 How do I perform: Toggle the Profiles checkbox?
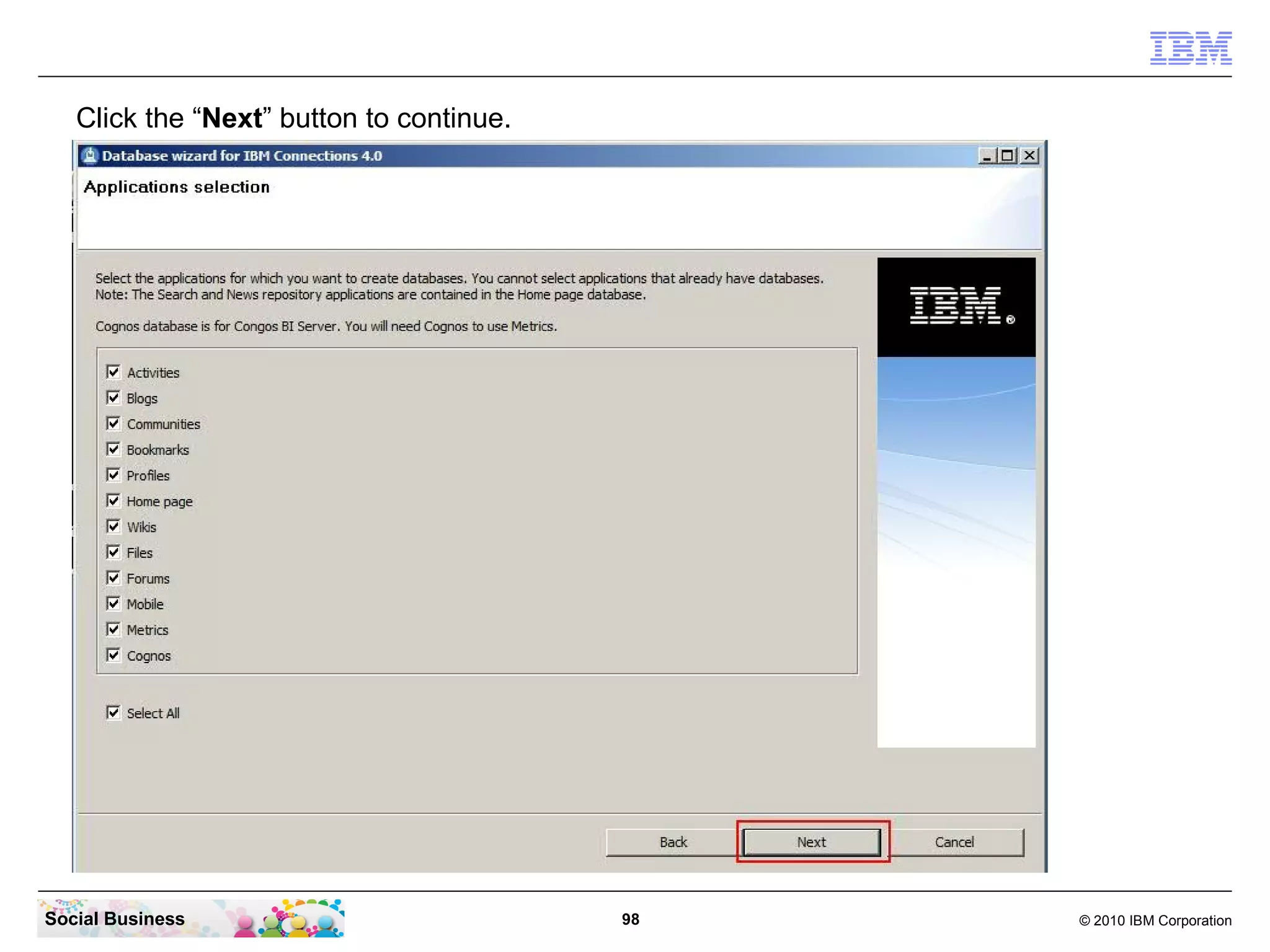coord(113,475)
